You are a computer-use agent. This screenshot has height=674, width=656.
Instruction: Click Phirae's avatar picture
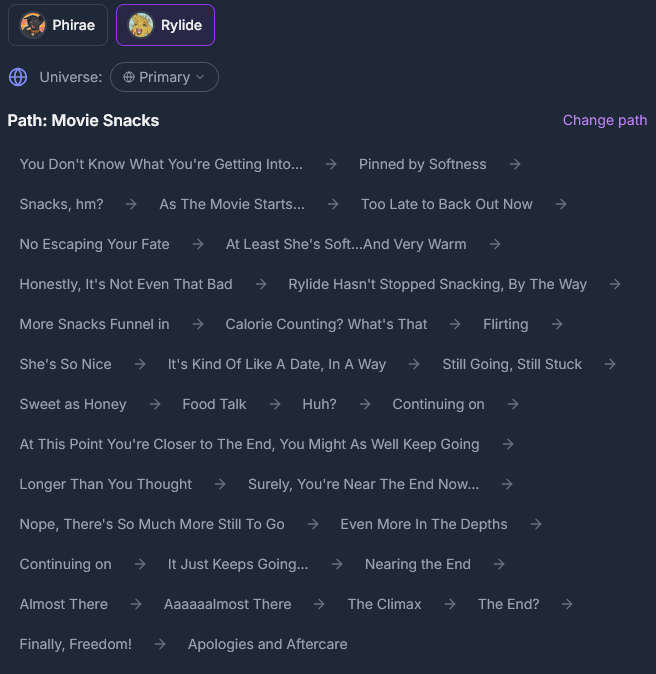(x=33, y=25)
